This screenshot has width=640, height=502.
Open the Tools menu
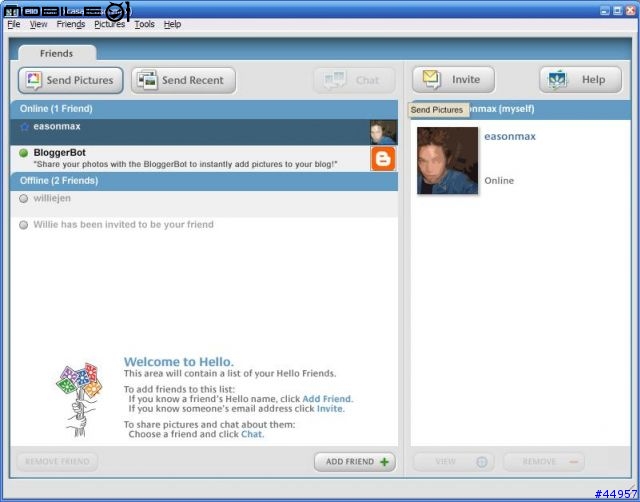coord(144,24)
